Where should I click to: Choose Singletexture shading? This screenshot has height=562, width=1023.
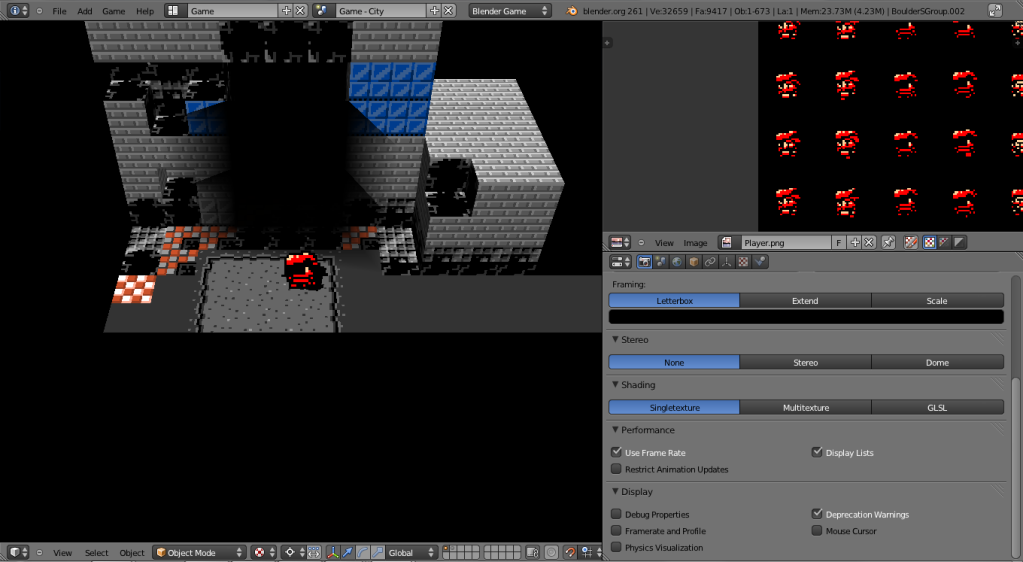[674, 407]
